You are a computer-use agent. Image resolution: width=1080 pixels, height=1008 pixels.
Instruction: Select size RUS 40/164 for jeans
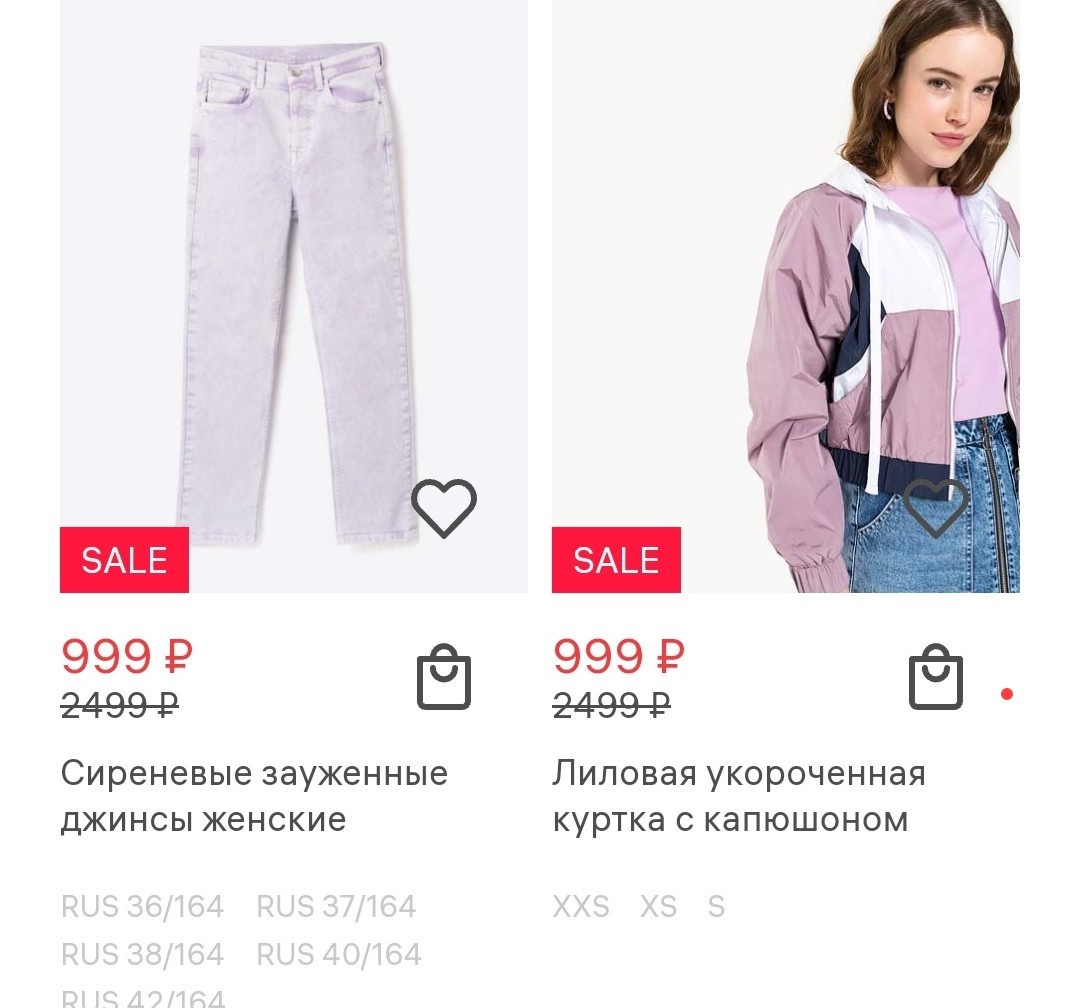coord(339,954)
